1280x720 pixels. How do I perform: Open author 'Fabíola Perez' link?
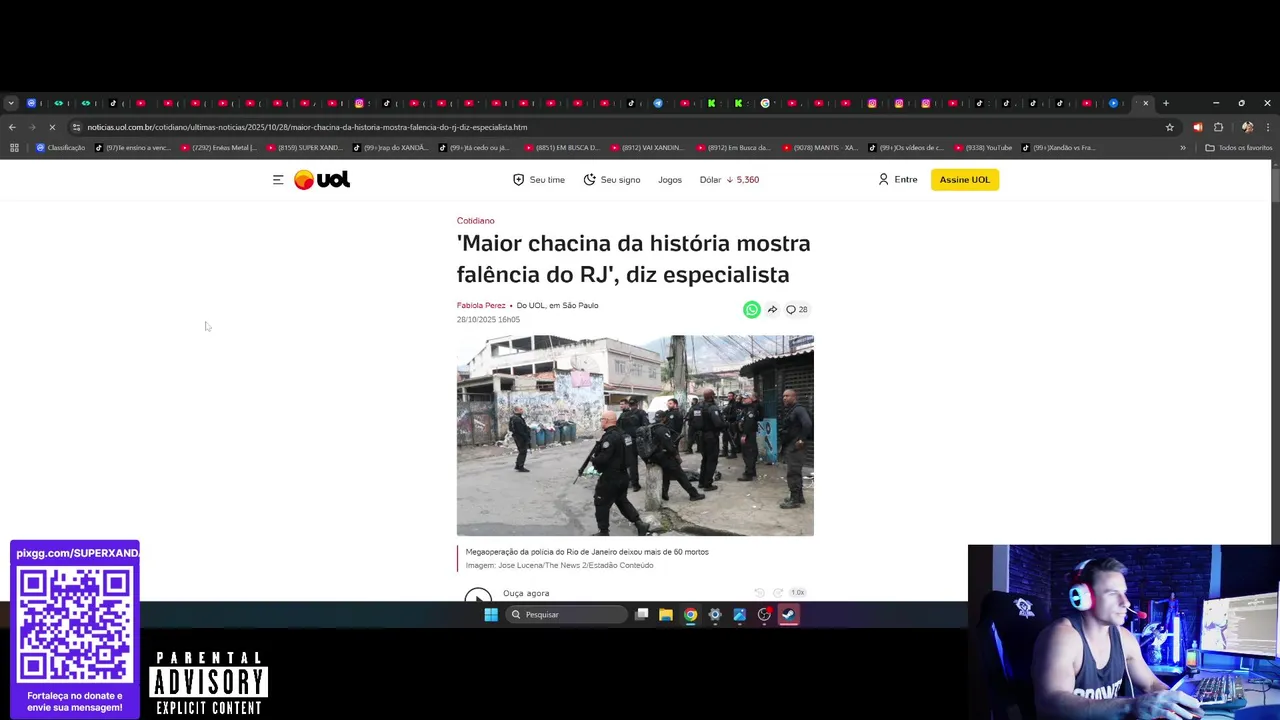pyautogui.click(x=481, y=306)
